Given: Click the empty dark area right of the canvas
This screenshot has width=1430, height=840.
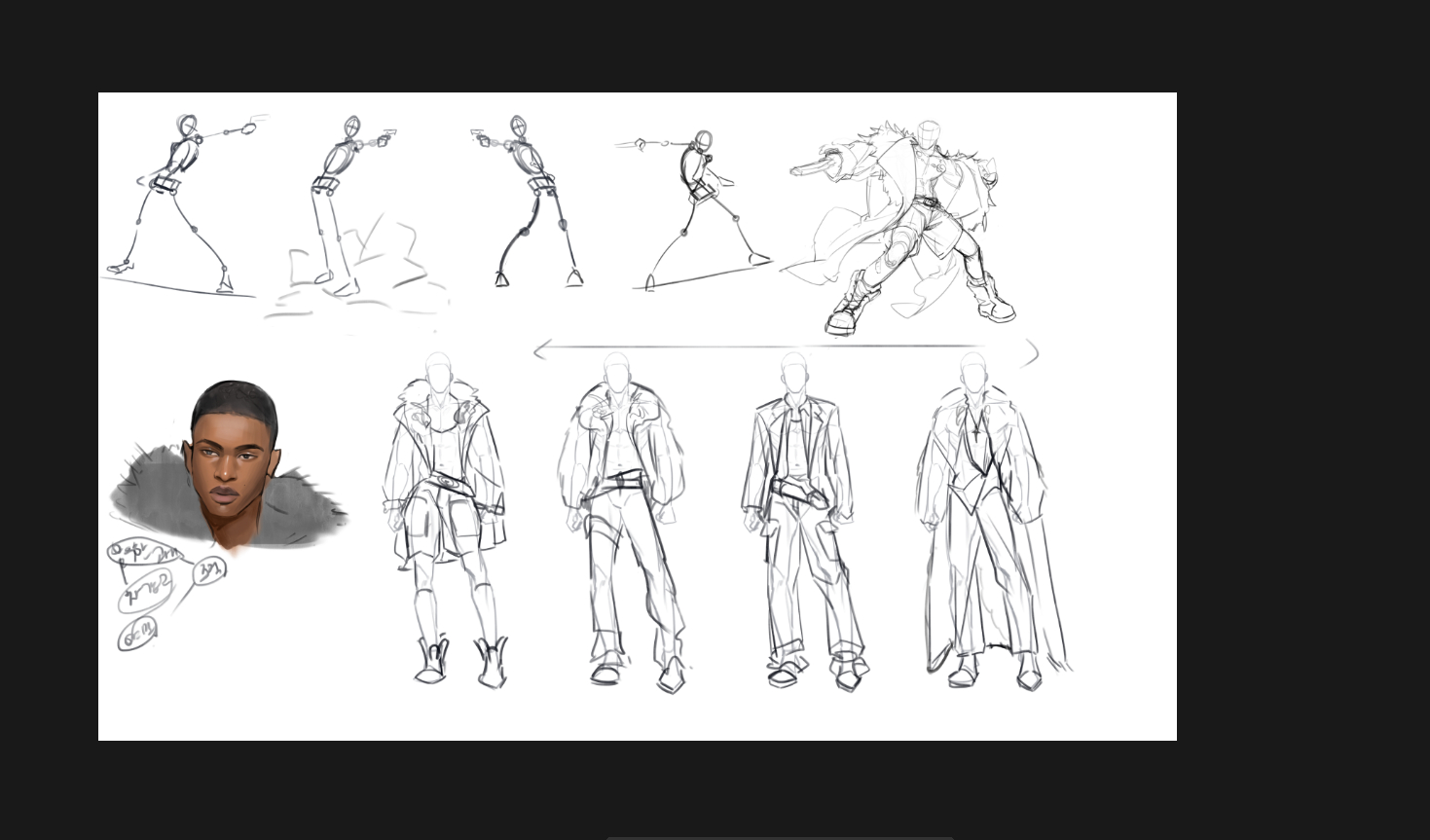Looking at the screenshot, I should pos(1304,419).
